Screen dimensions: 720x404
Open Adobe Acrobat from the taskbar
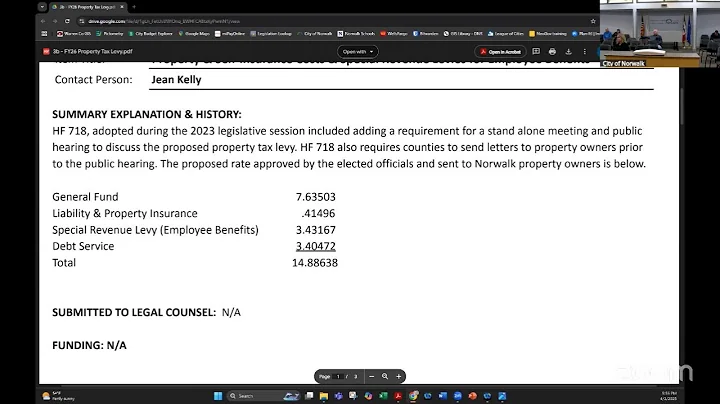pyautogui.click(x=398, y=396)
